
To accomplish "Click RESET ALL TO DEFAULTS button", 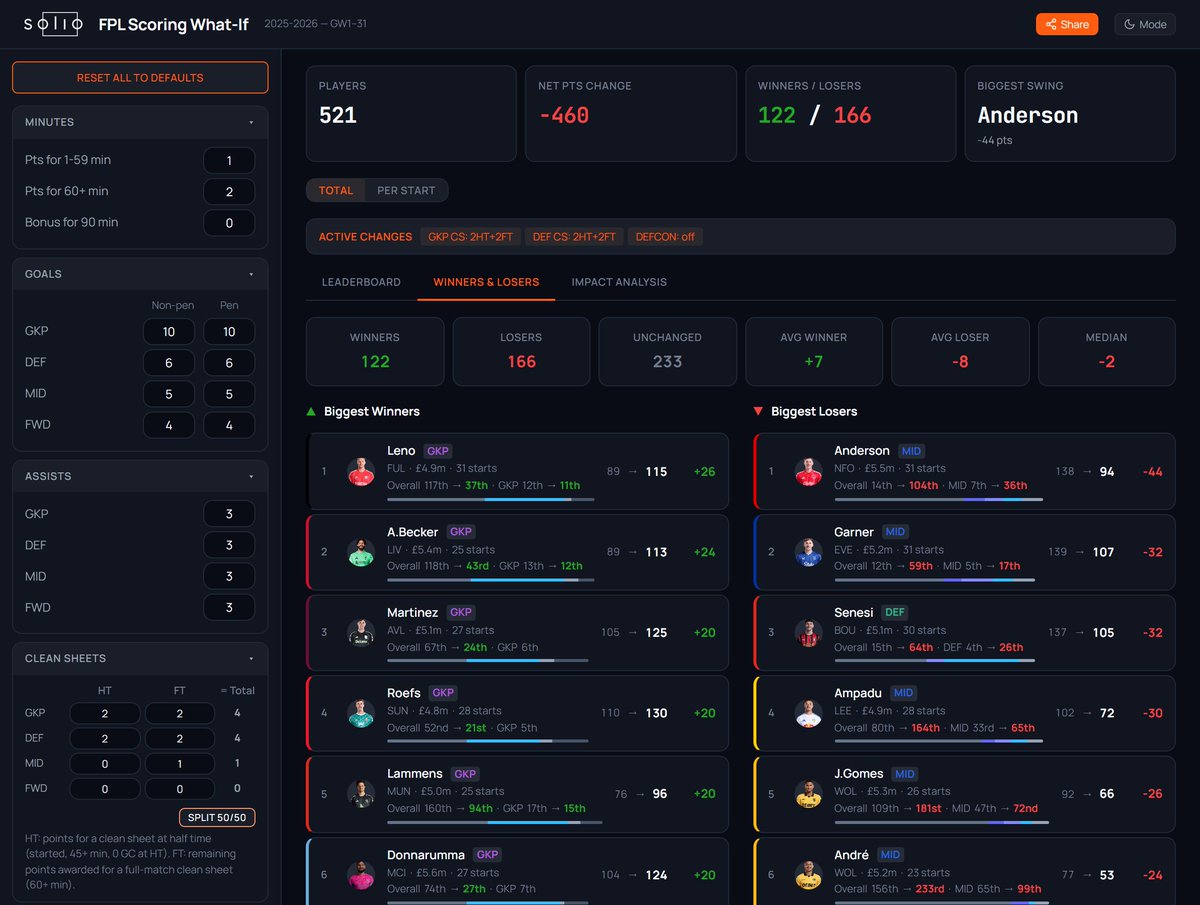I will pyautogui.click(x=140, y=78).
